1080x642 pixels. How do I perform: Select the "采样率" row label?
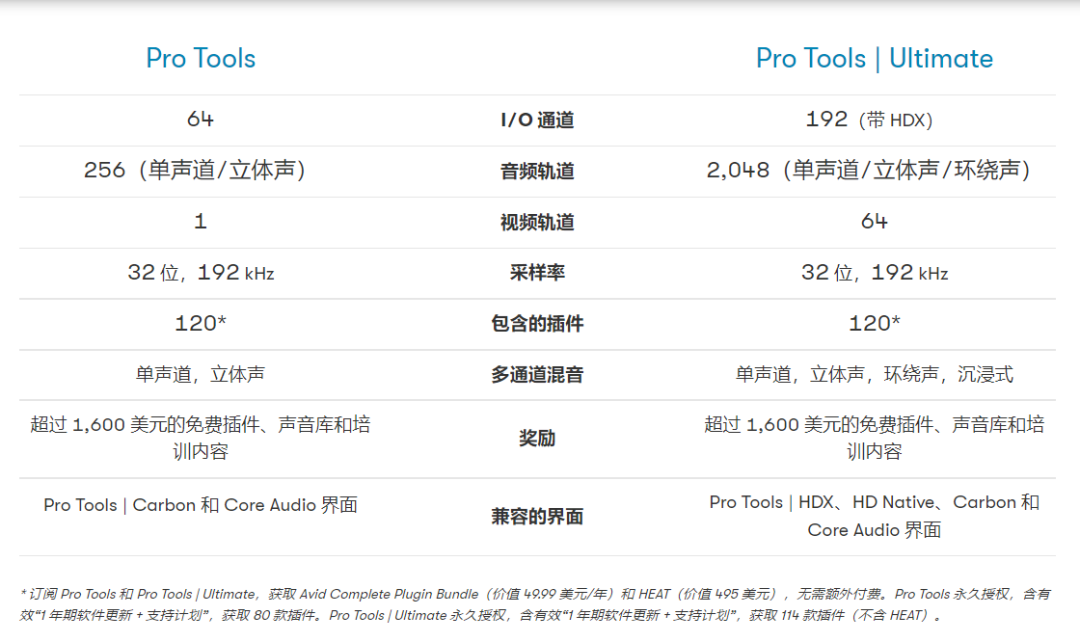(537, 273)
